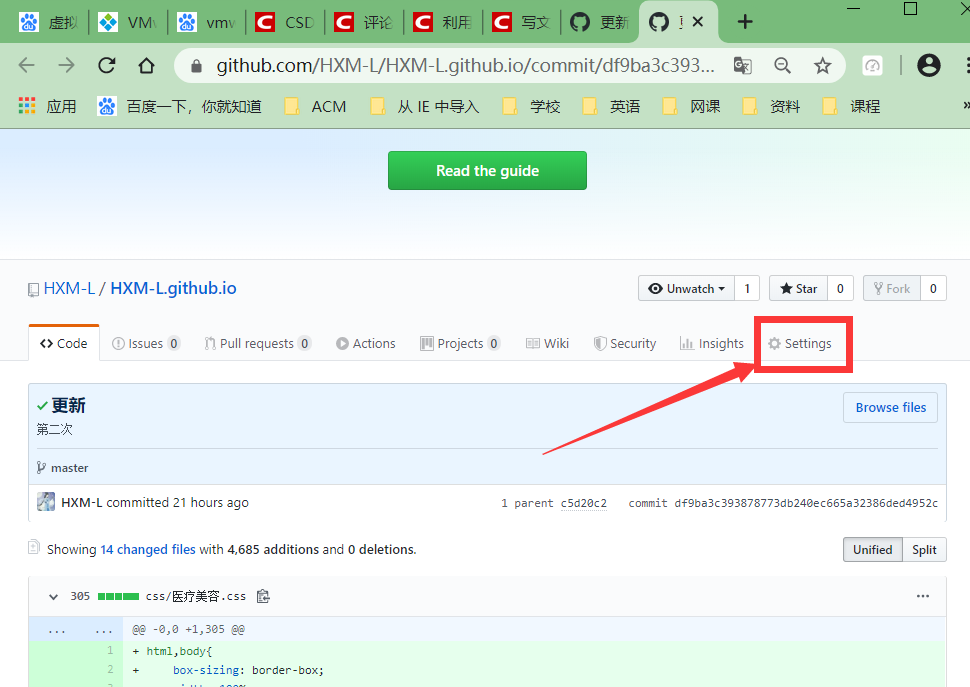Collapse the css/医疗美容.css diff
Viewport: 970px width, 687px height.
[53, 597]
